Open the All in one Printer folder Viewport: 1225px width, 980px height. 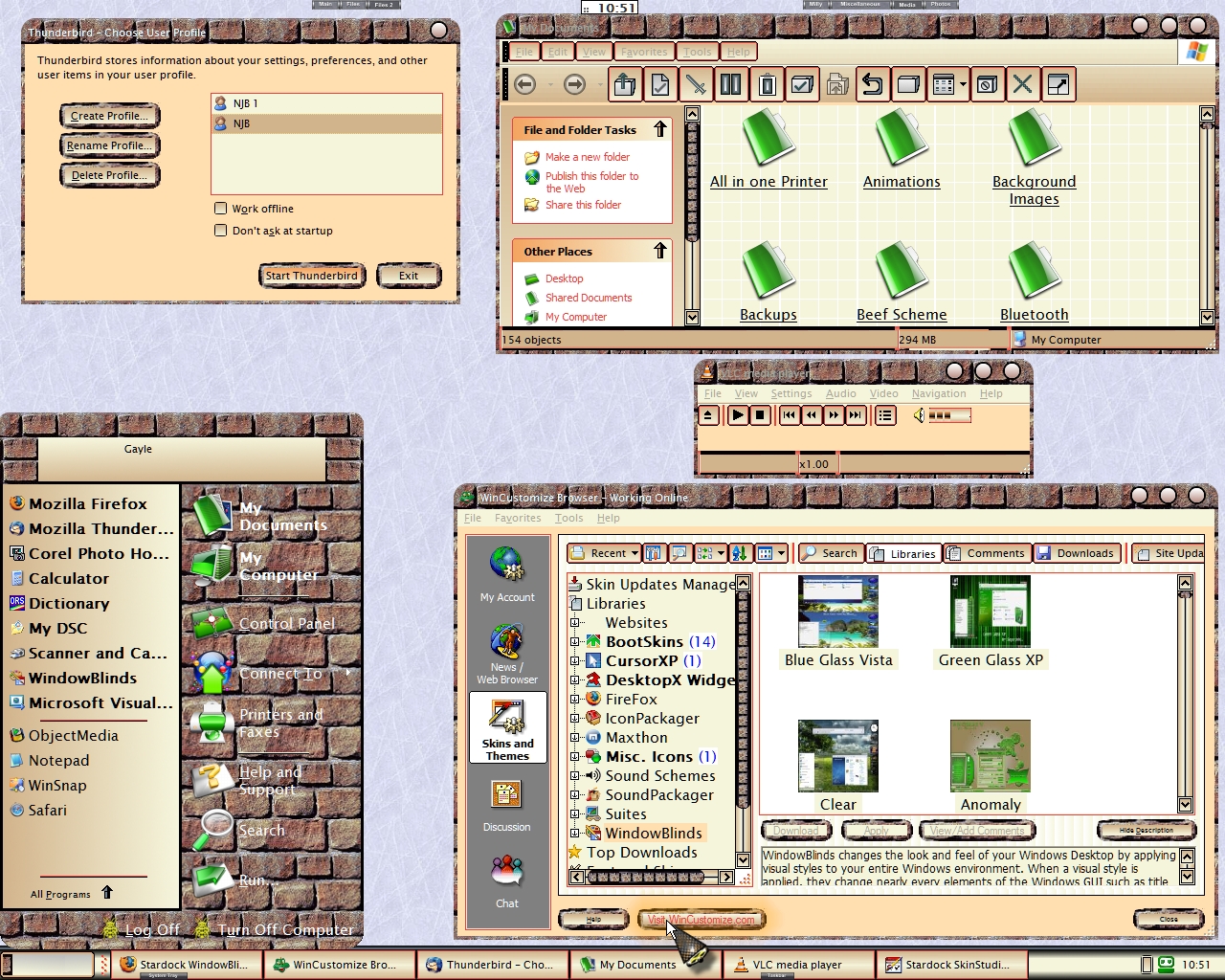pos(768,148)
